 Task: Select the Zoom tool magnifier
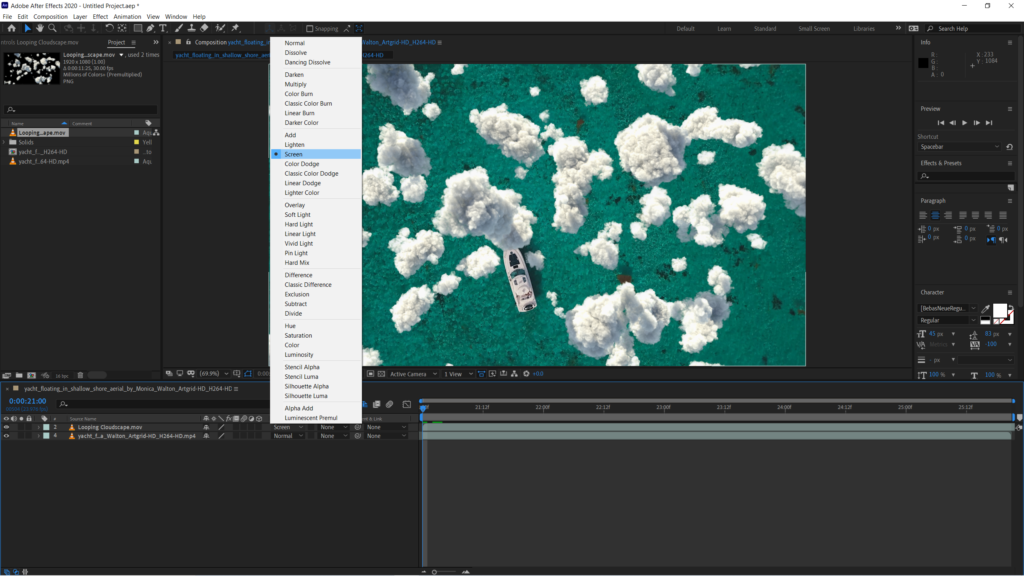[x=52, y=28]
